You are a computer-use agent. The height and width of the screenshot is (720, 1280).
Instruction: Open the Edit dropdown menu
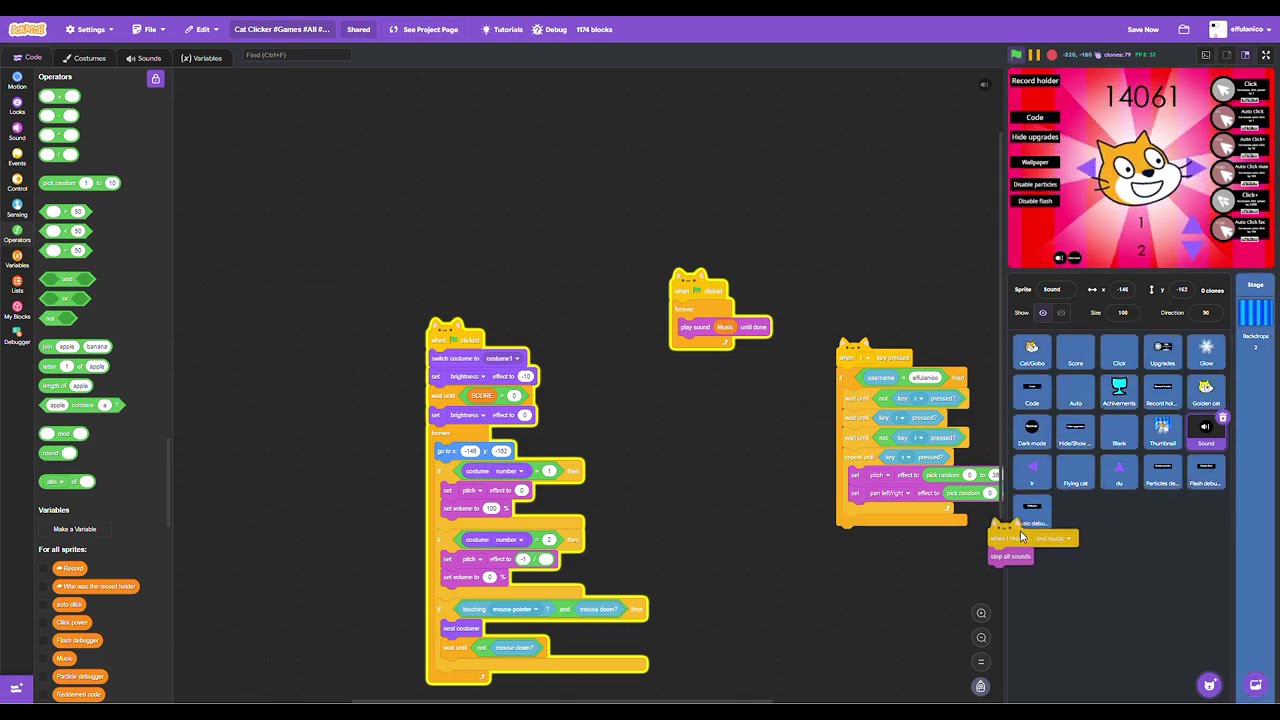(x=202, y=29)
